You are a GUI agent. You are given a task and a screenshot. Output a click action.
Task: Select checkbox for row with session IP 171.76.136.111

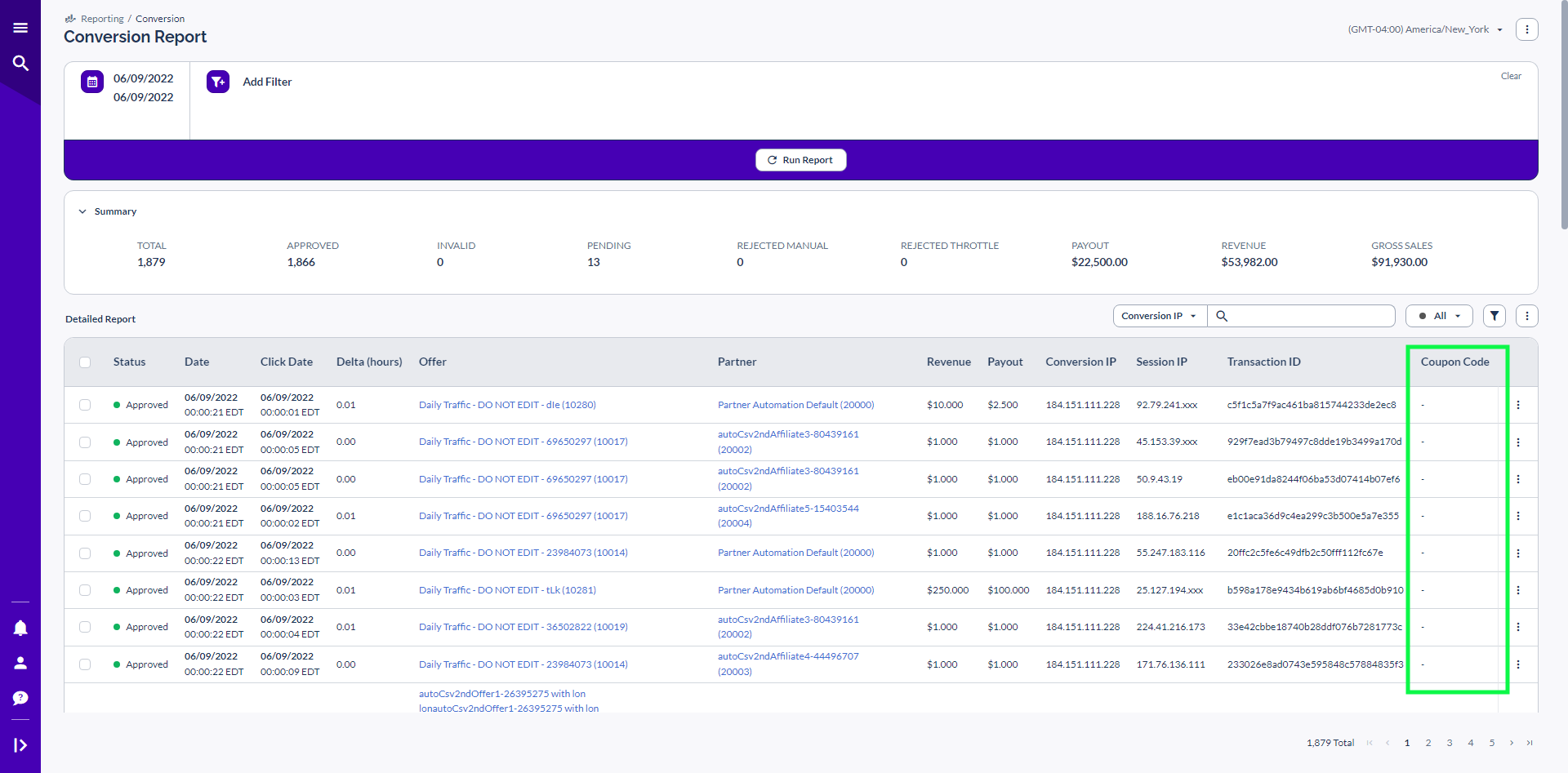tap(85, 664)
